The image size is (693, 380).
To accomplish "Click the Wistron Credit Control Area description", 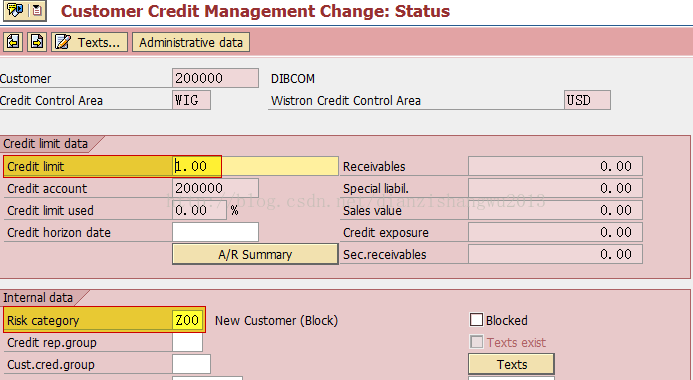I will click(x=346, y=101).
